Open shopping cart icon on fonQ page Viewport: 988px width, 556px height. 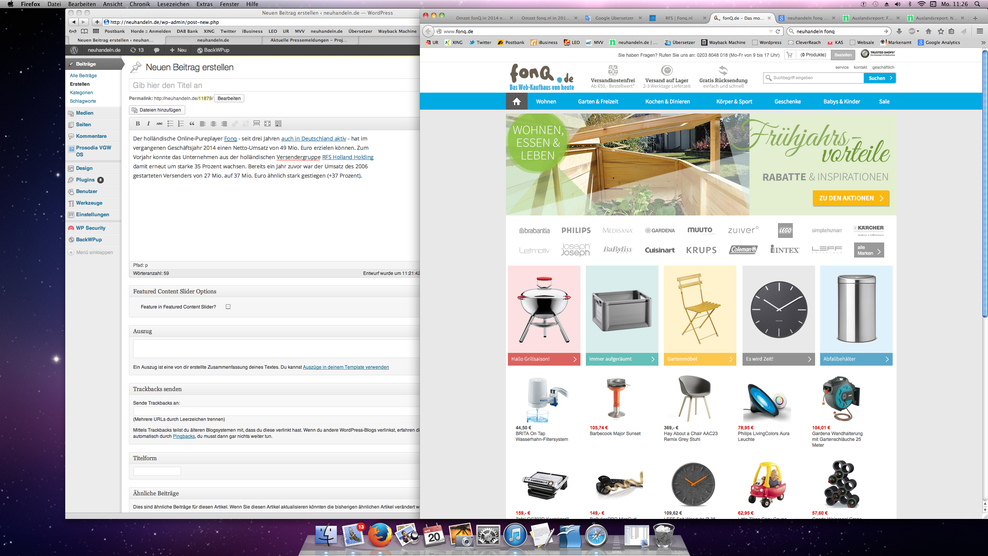click(x=790, y=55)
